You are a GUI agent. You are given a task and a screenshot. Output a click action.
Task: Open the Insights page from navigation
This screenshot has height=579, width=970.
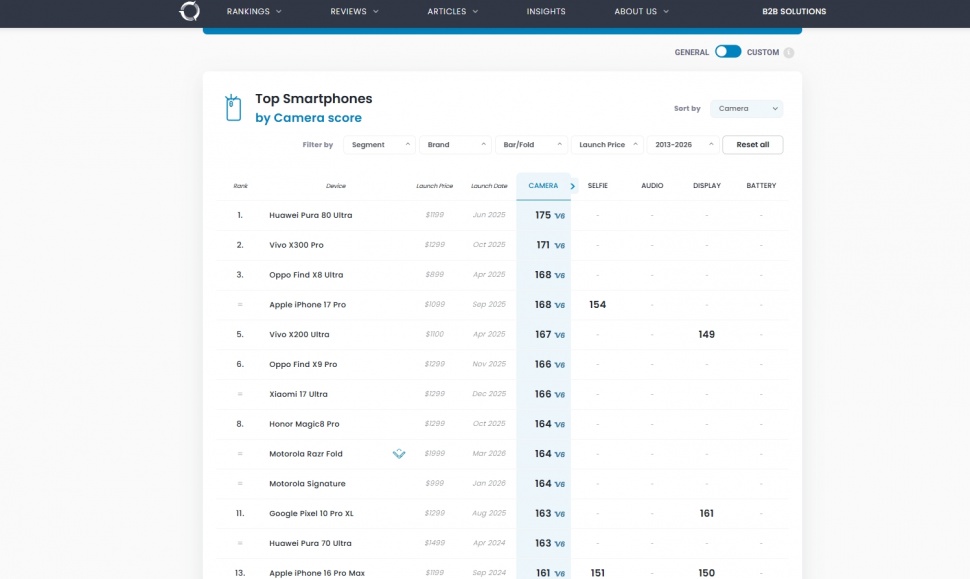(x=546, y=12)
